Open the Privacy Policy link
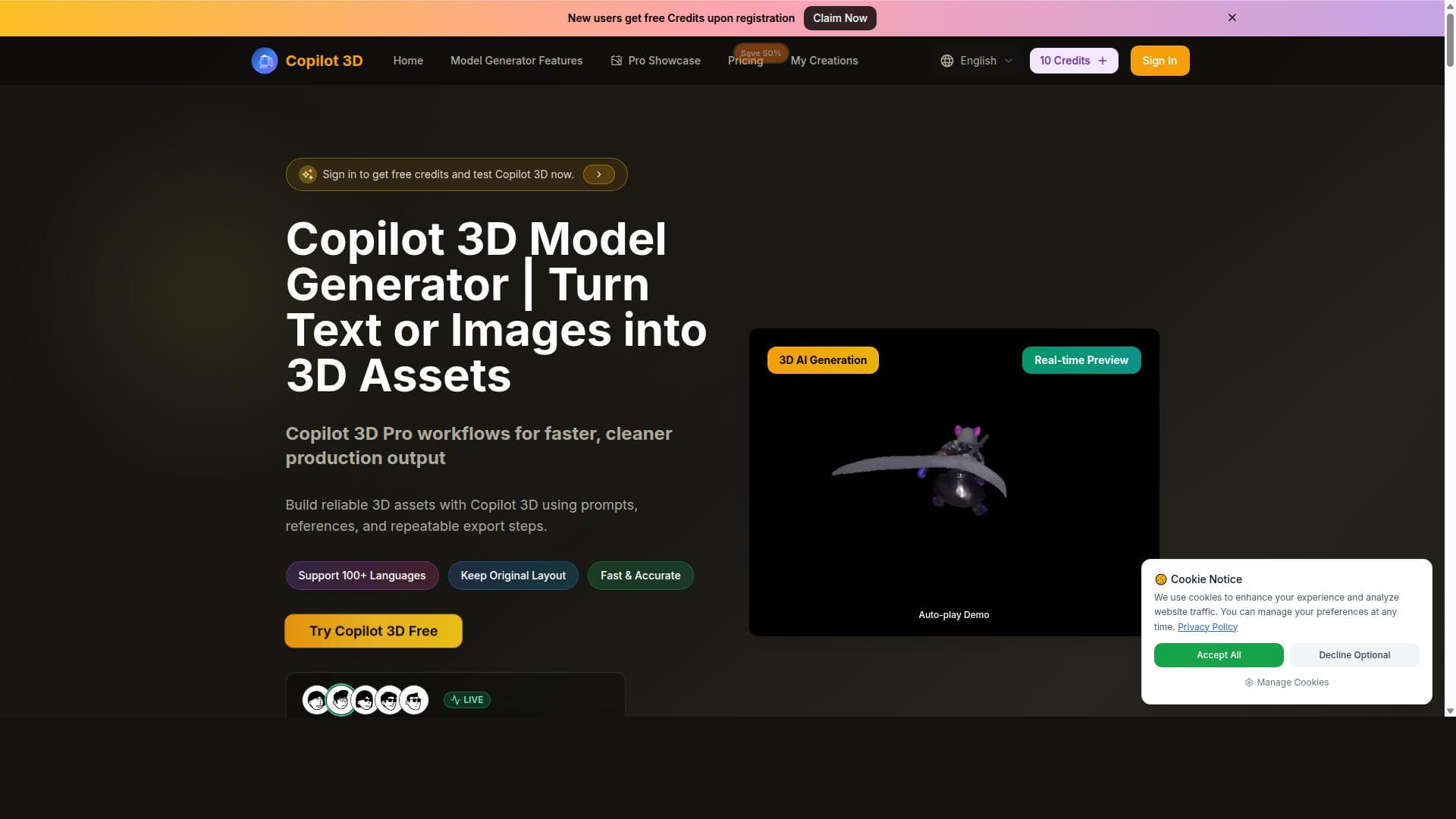 click(1207, 627)
